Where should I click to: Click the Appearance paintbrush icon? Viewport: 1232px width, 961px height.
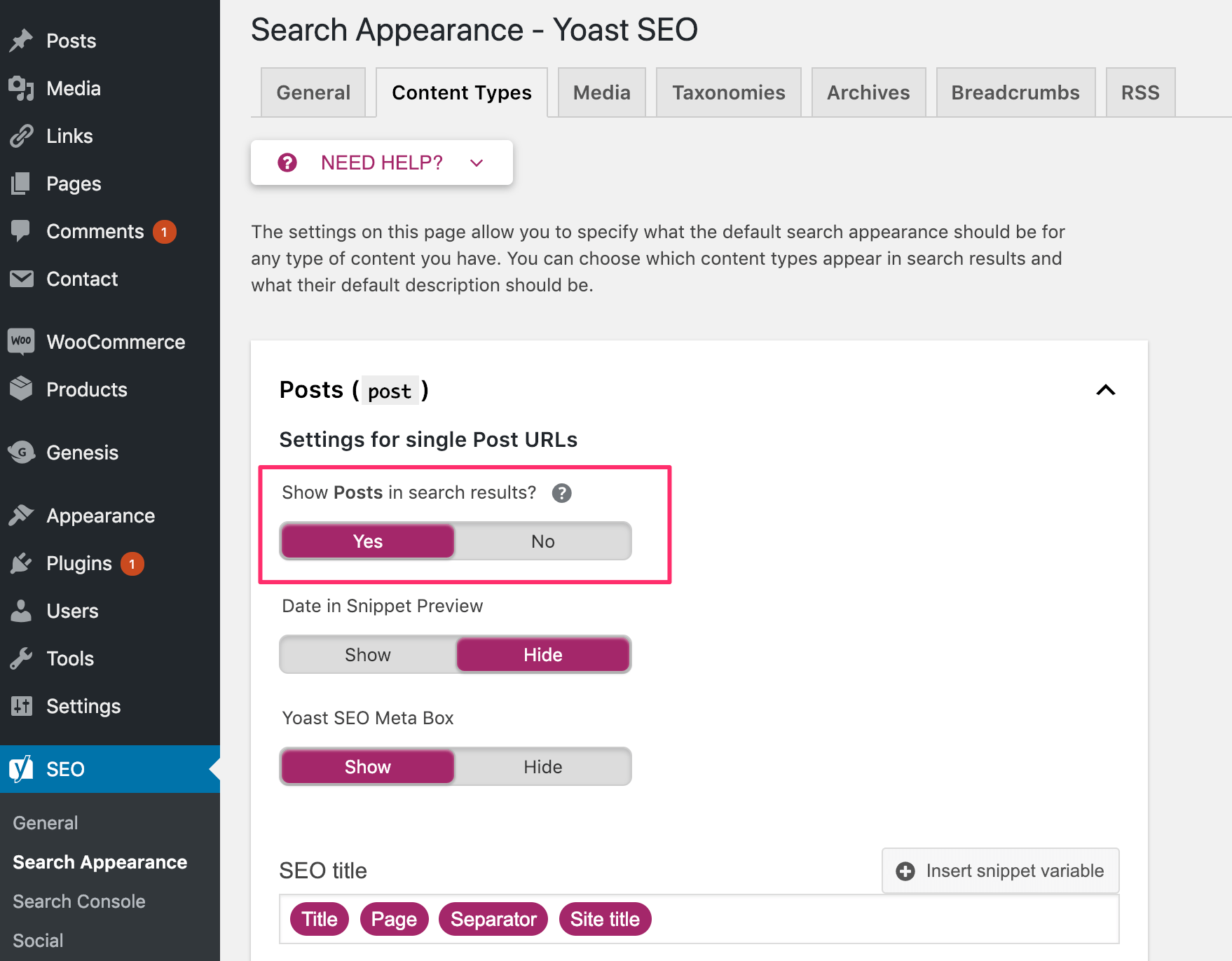click(21, 516)
